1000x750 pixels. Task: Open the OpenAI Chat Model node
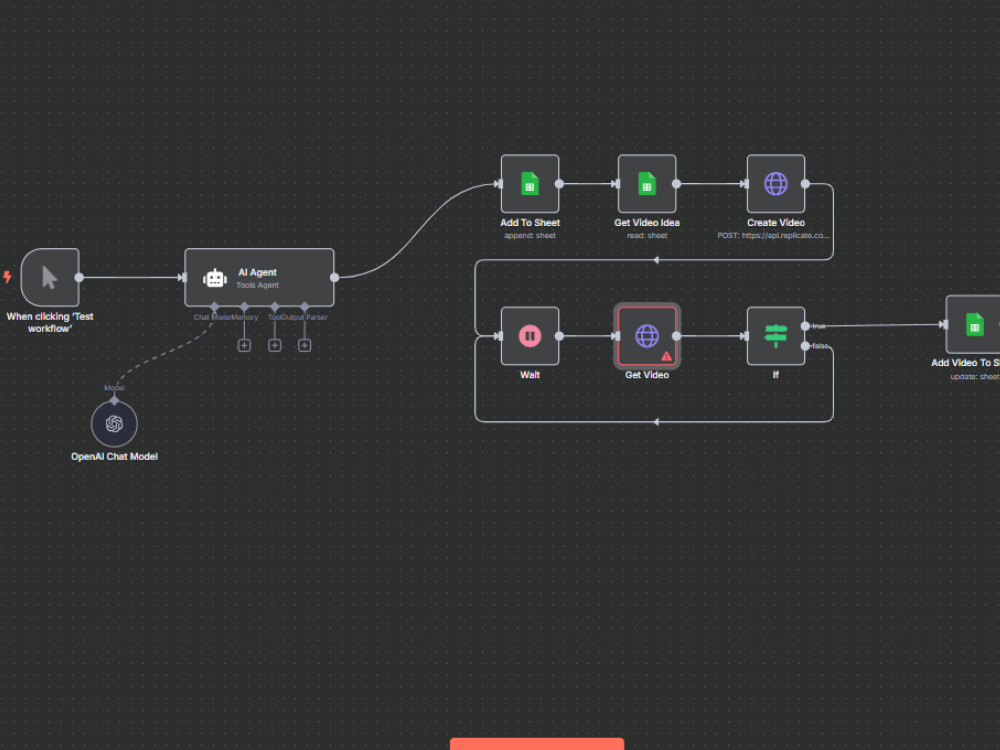click(x=114, y=423)
